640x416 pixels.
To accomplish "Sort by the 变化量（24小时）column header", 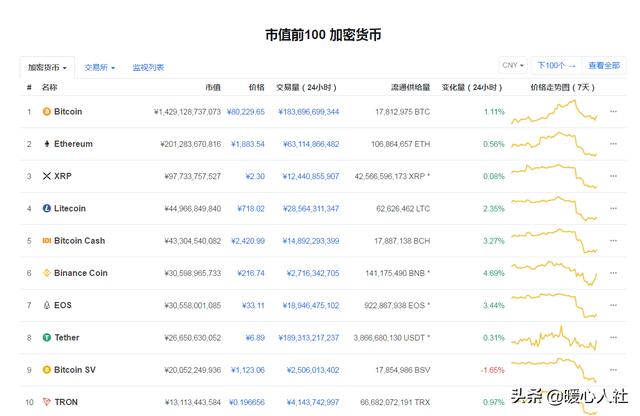I will [472, 87].
